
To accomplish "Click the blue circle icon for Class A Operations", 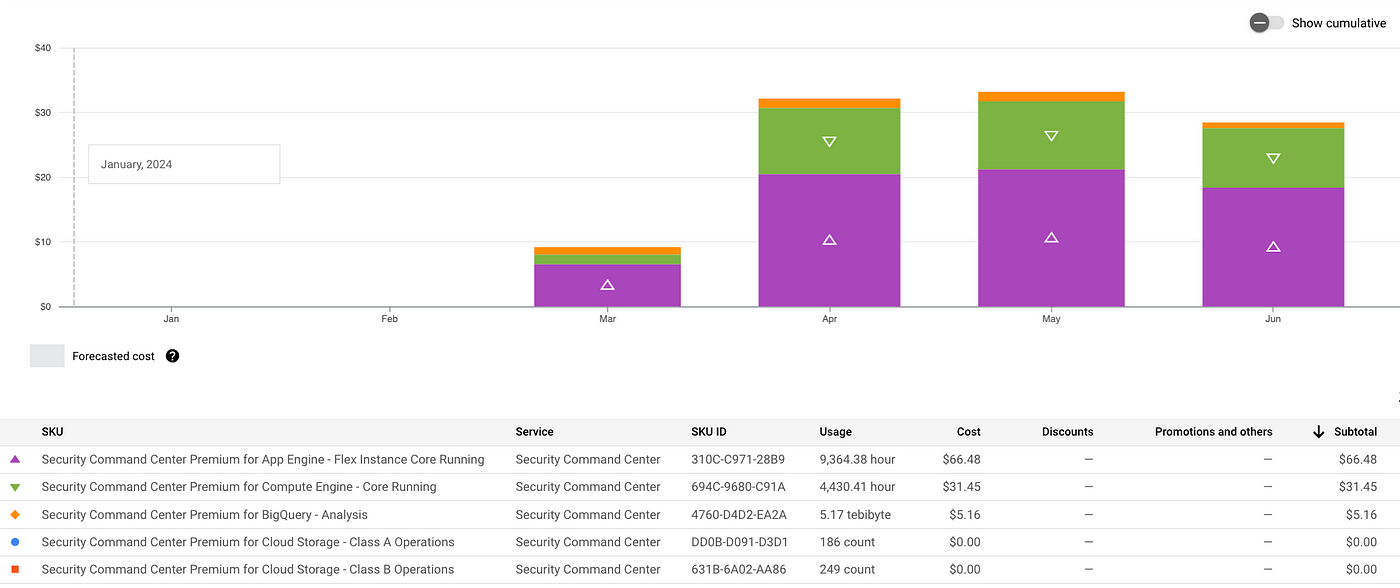I will [15, 542].
